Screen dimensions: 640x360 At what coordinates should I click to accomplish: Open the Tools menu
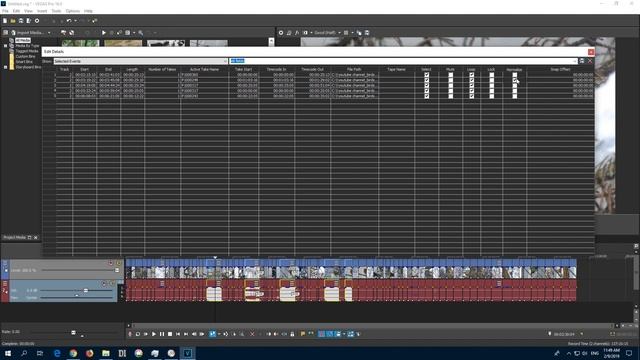[x=56, y=11]
